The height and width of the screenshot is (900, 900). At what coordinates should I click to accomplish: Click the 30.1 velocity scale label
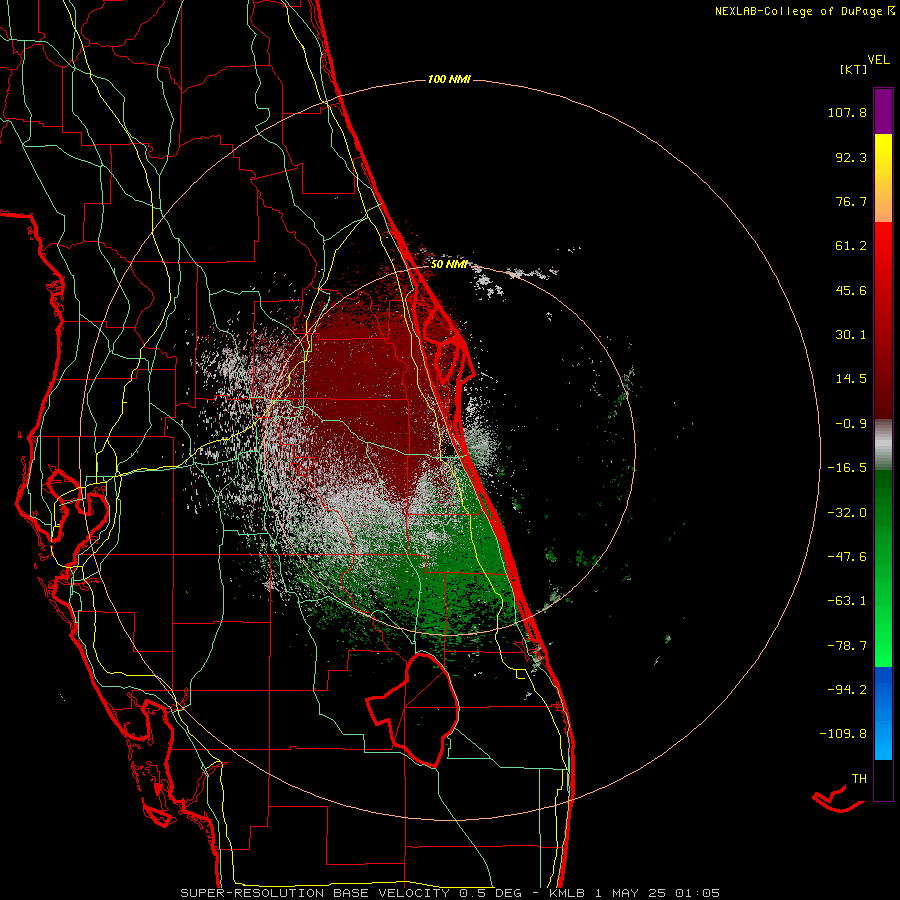851,335
